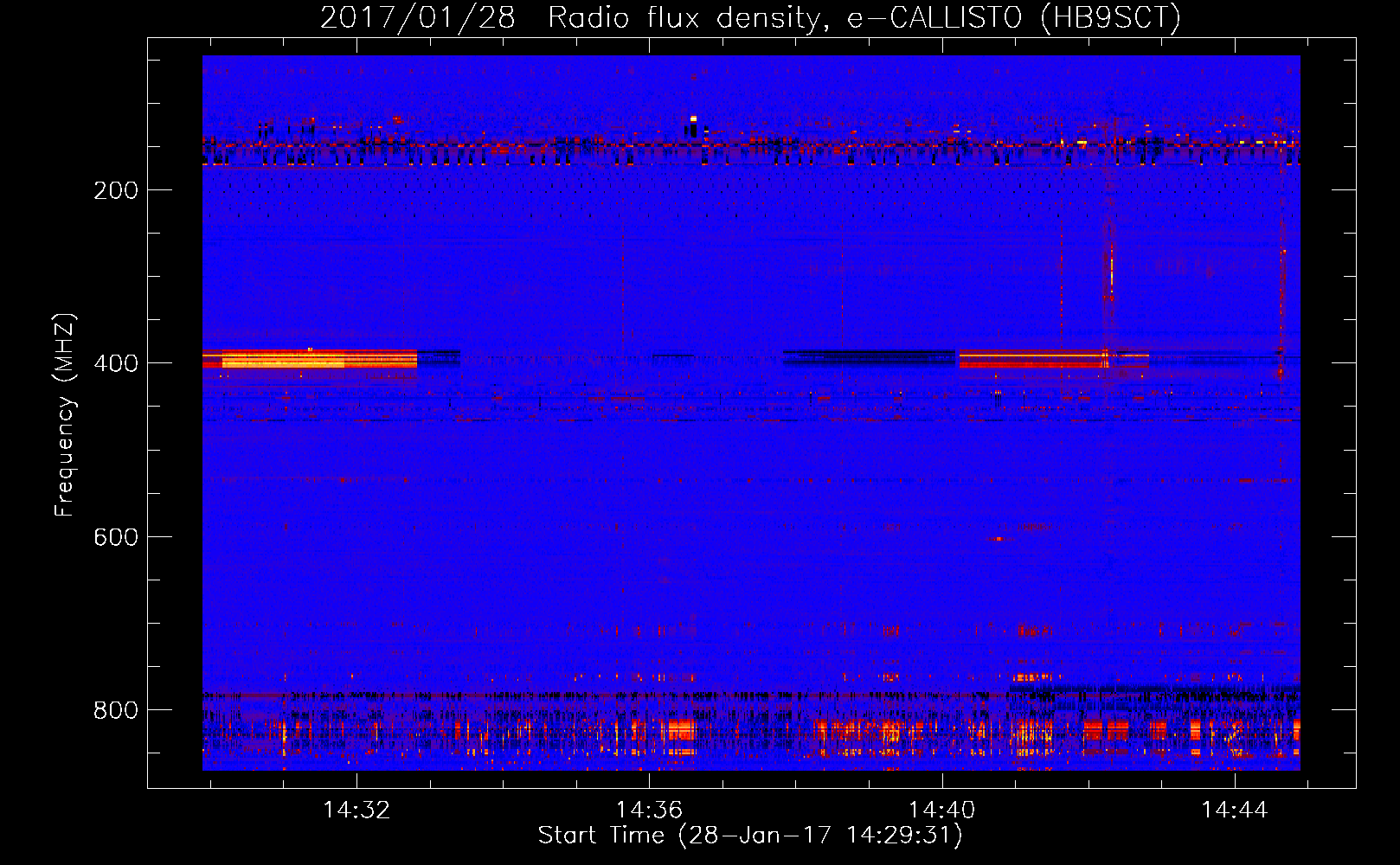Click the 600 frequency tick label
1400x865 pixels.
point(116,537)
